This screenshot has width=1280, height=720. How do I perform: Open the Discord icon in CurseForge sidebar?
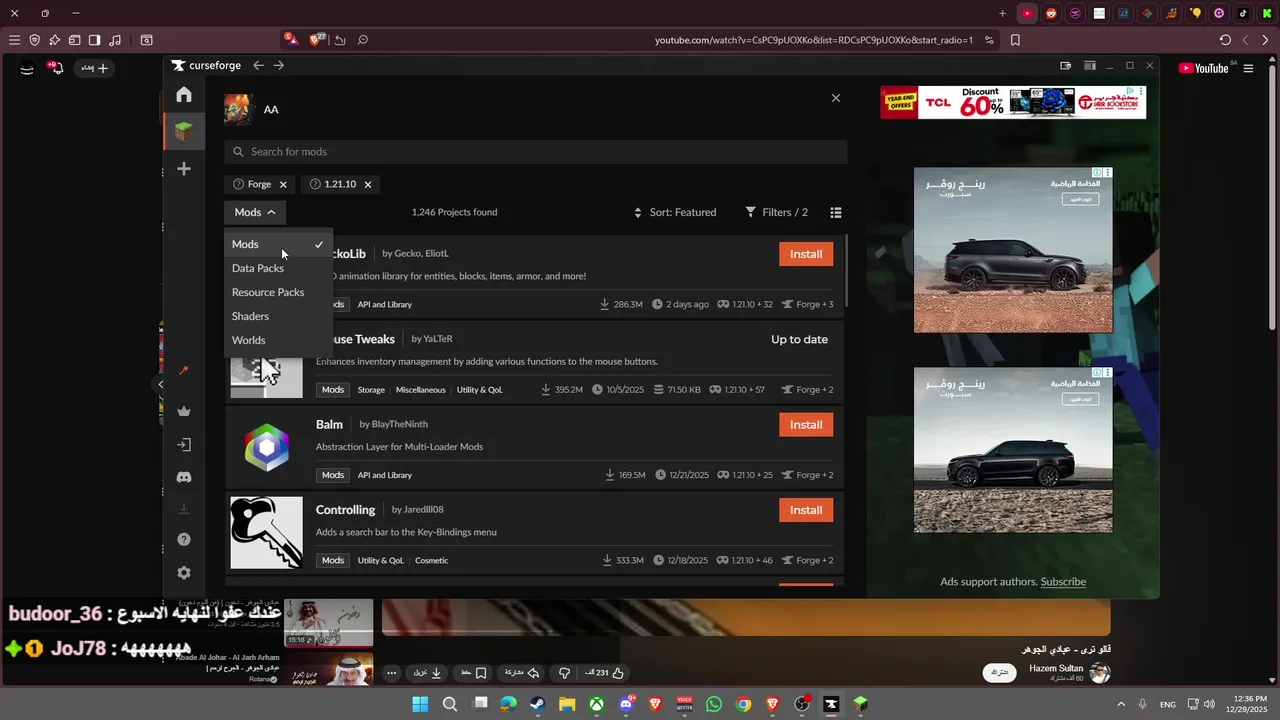pos(184,478)
